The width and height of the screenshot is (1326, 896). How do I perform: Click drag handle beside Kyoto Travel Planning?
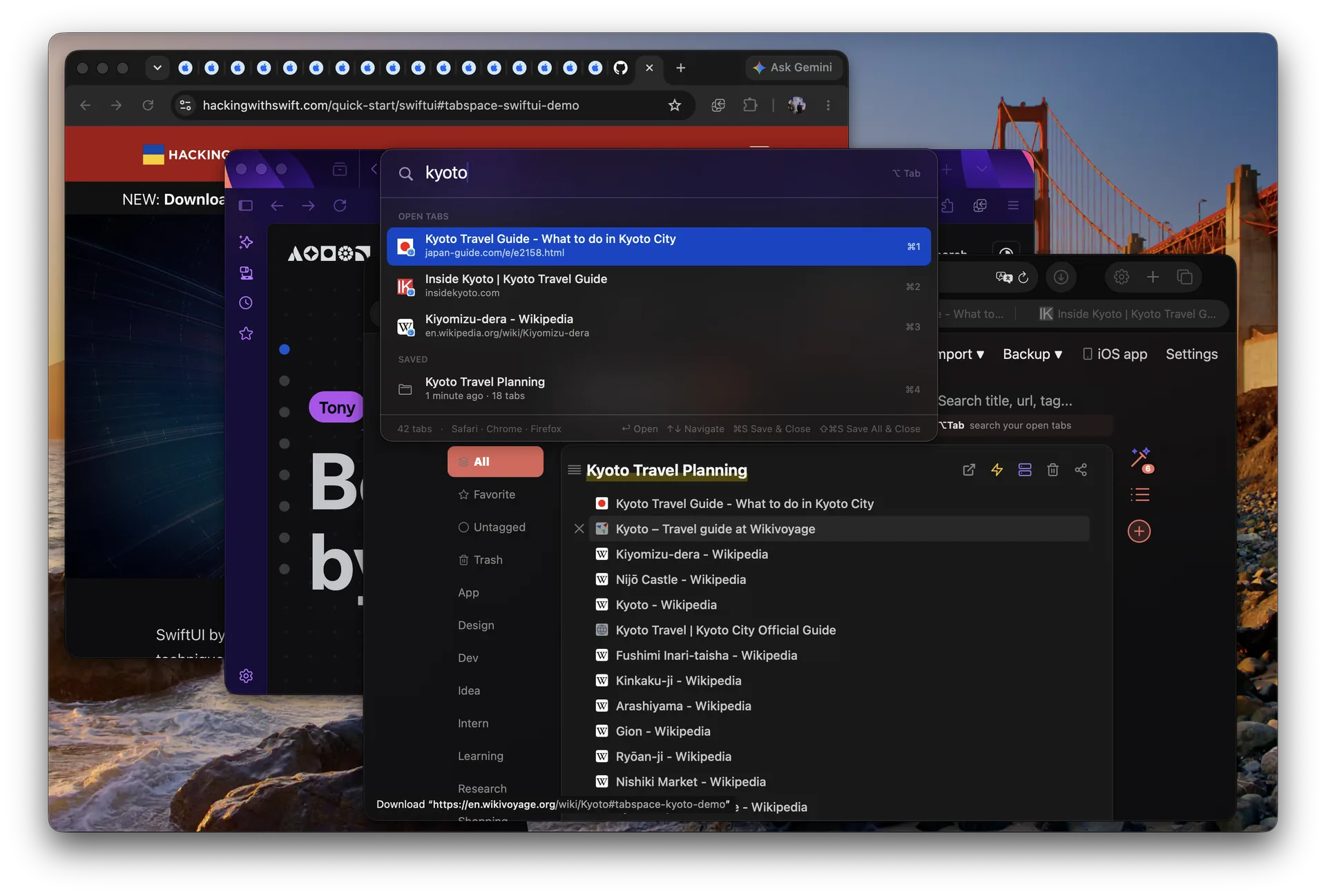coord(574,470)
